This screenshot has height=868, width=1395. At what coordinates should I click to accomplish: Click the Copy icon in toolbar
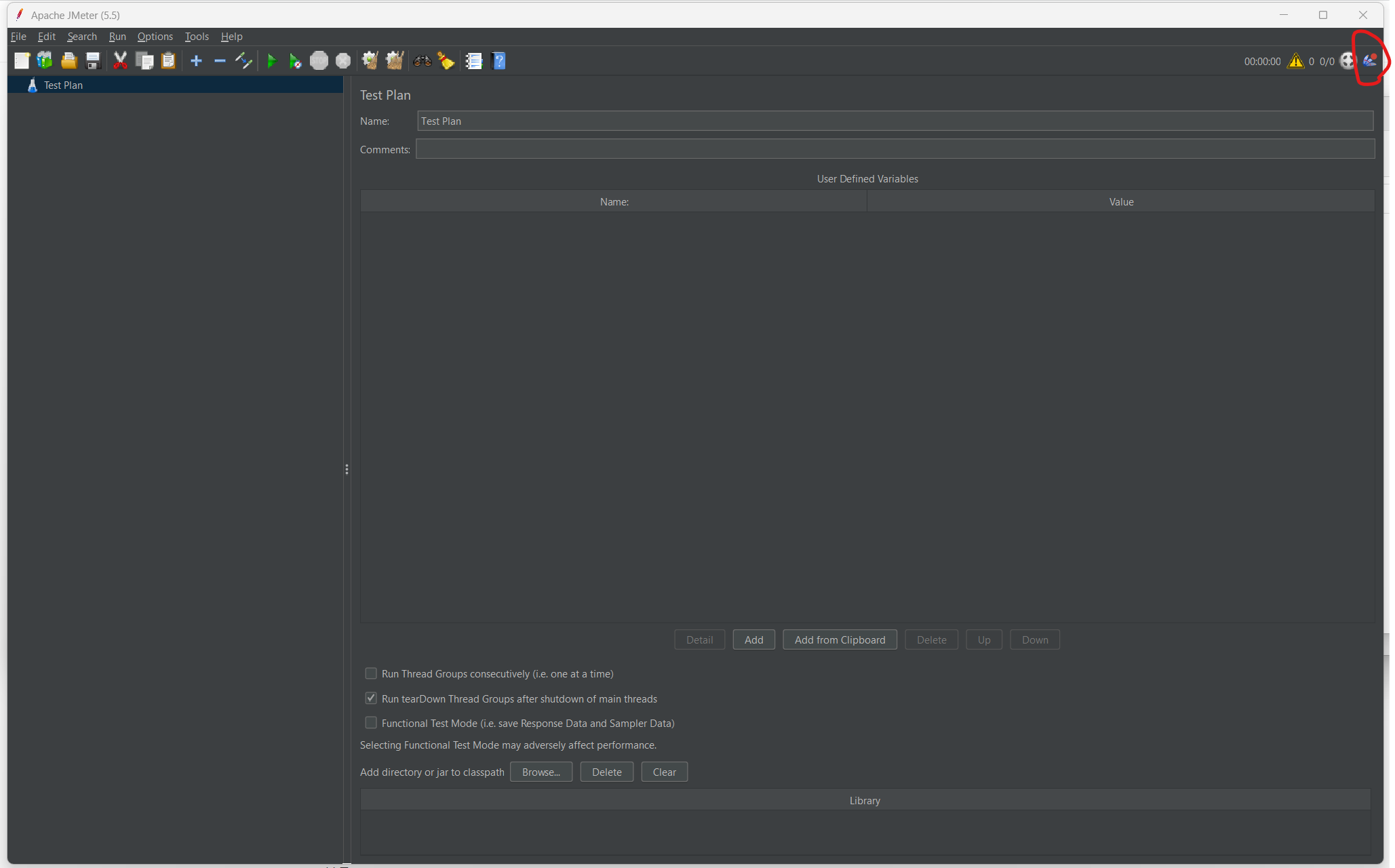[144, 61]
